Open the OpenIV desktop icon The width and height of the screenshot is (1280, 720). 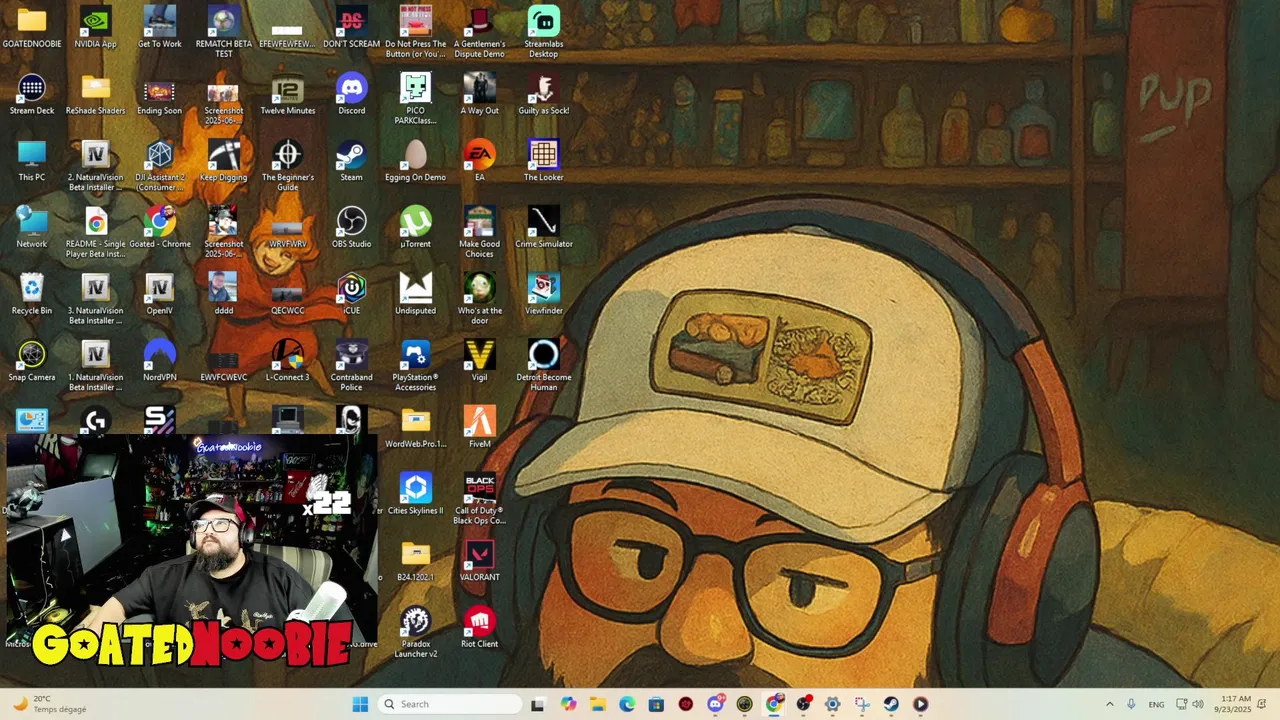159,295
